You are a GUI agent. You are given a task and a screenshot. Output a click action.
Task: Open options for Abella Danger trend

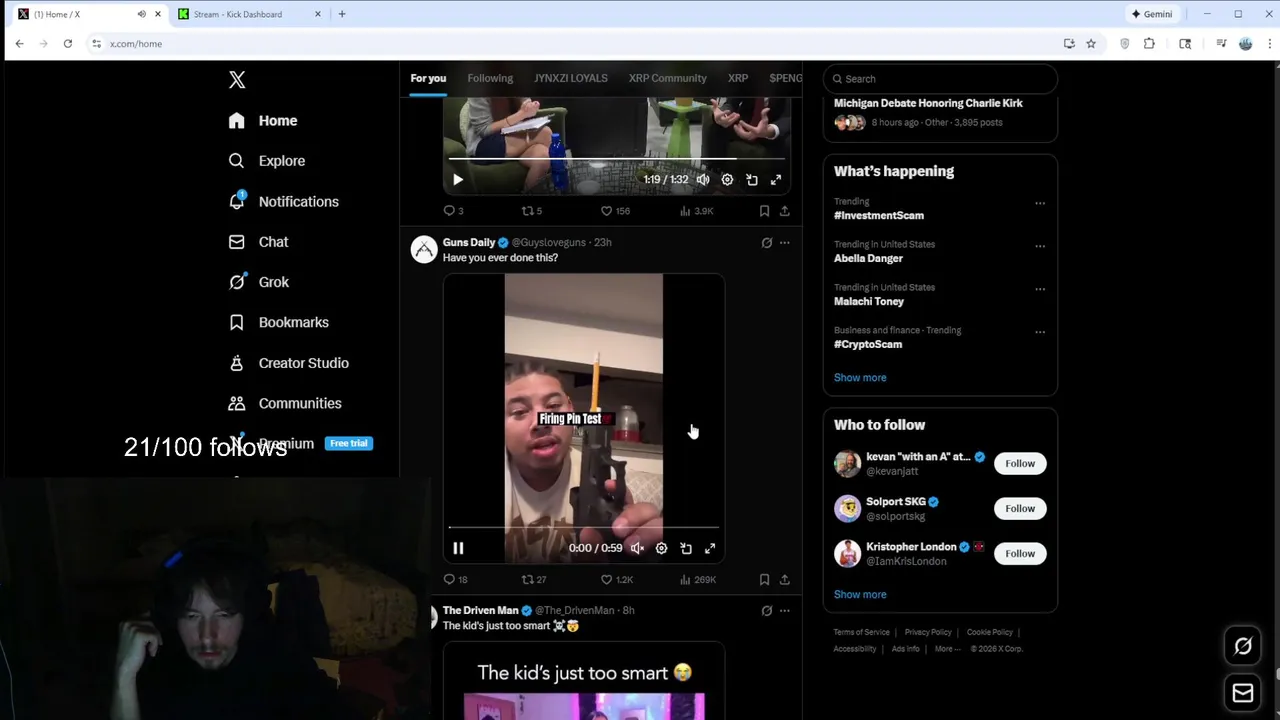1040,246
